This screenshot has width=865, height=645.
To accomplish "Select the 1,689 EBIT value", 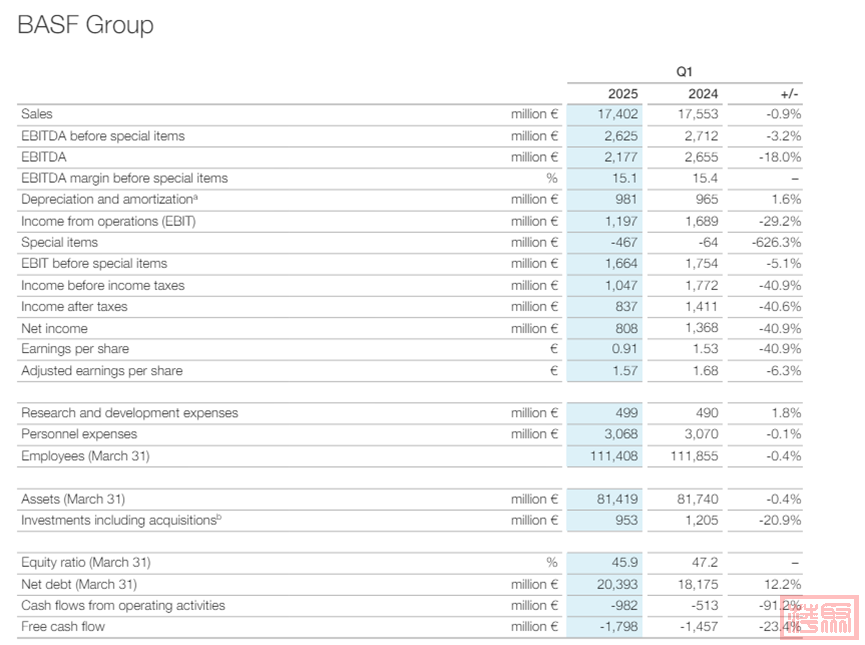I will click(x=701, y=221).
